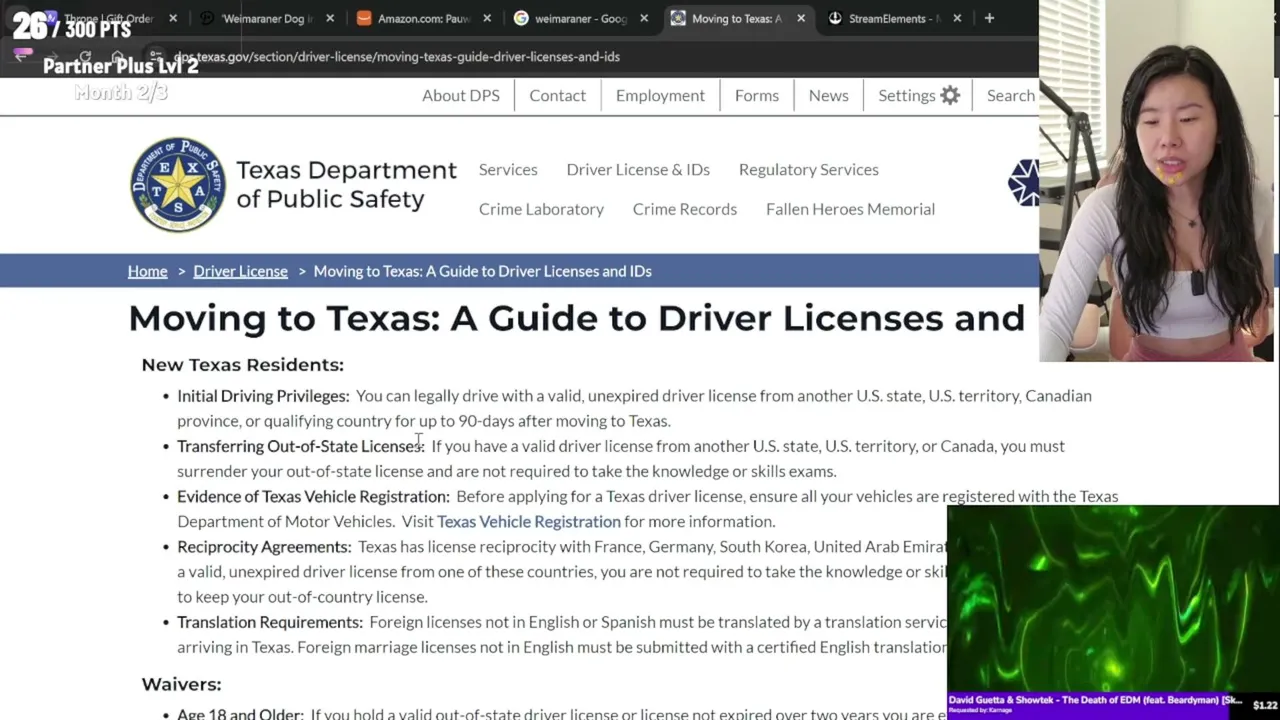Click the Texas Department of Public Safety title
Viewport: 1280px width, 720px height.
[x=346, y=184]
